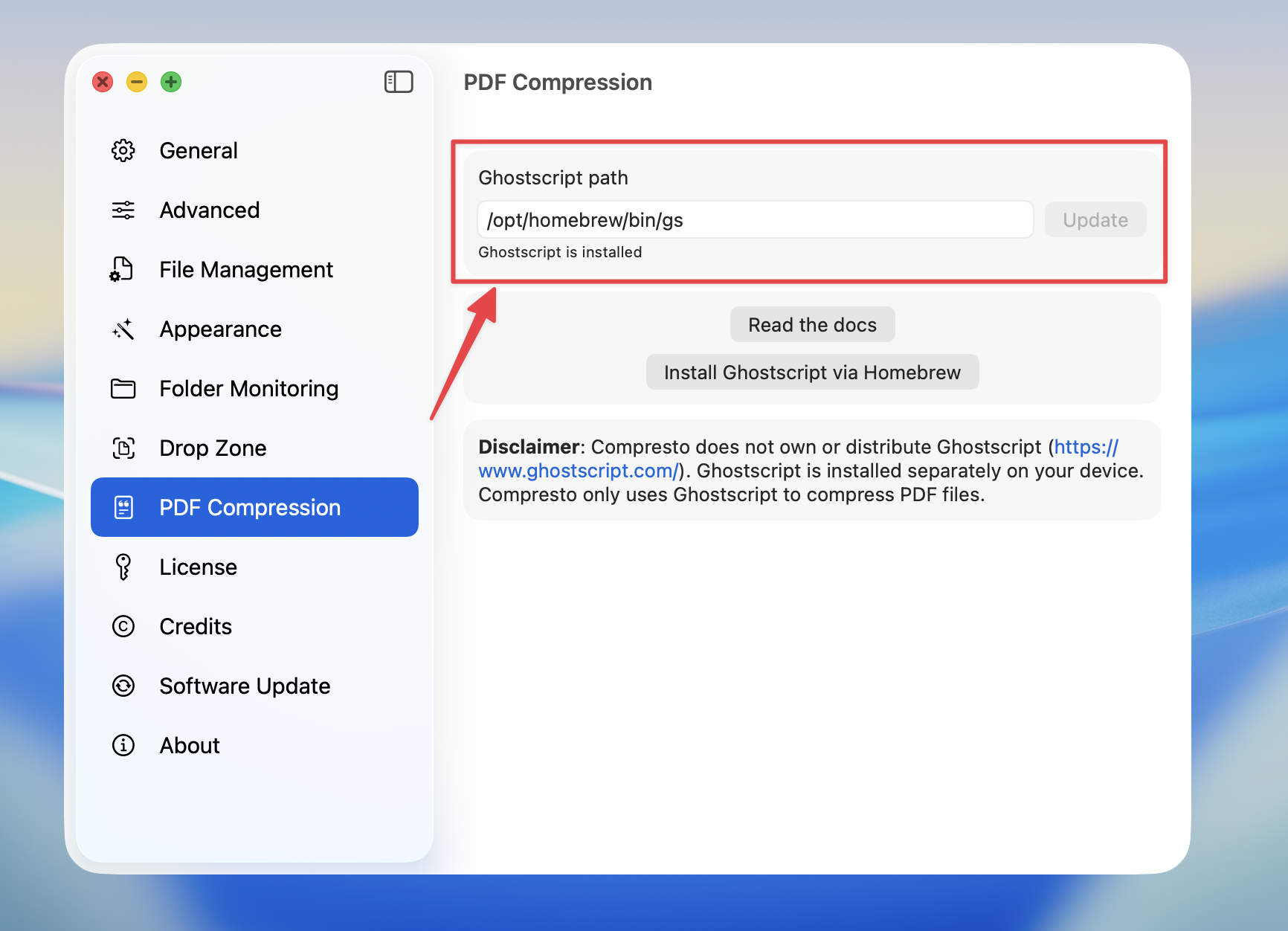Click the About info icon
The image size is (1288, 931).
click(x=123, y=745)
